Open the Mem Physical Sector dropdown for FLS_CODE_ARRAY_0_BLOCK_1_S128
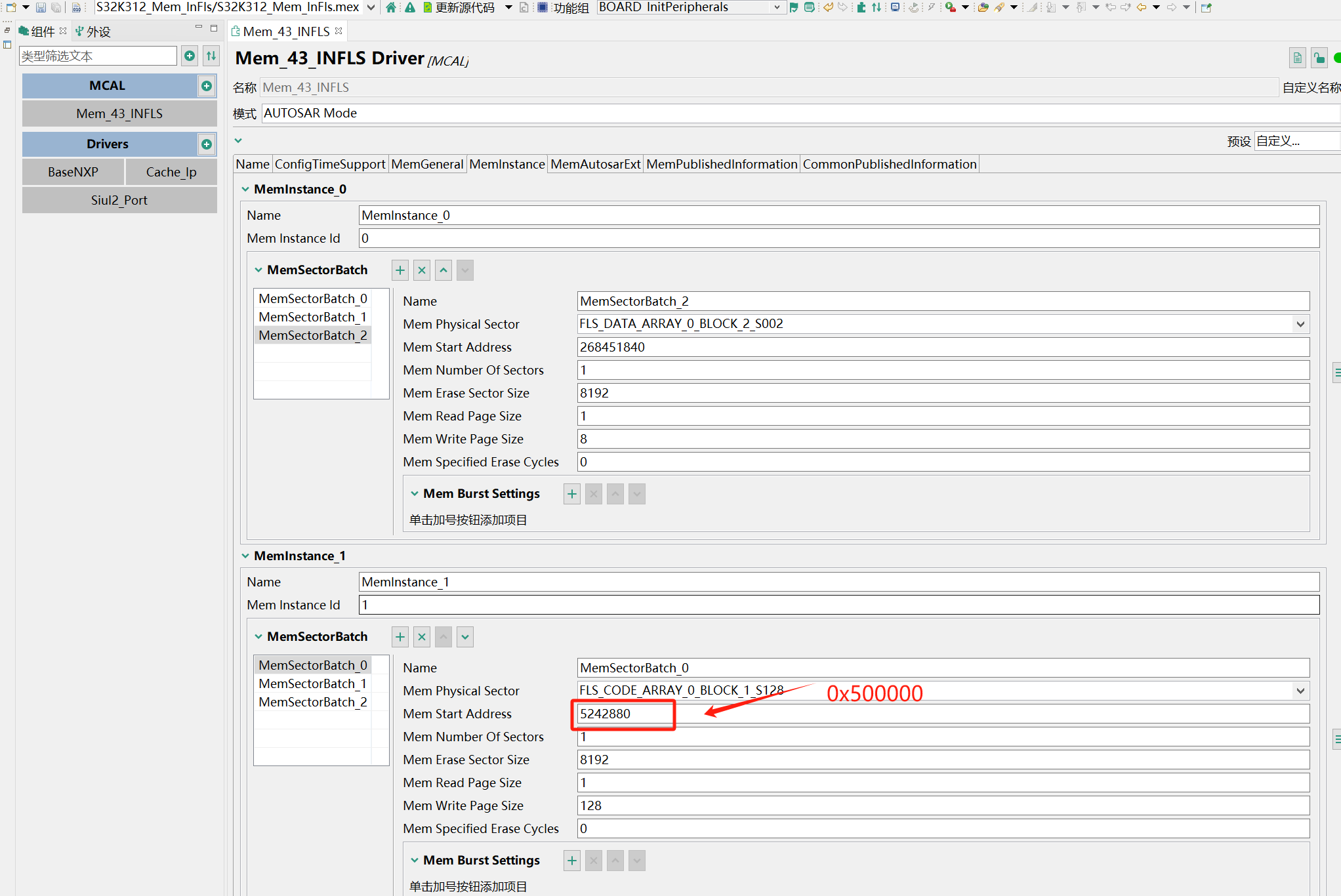 point(1300,691)
